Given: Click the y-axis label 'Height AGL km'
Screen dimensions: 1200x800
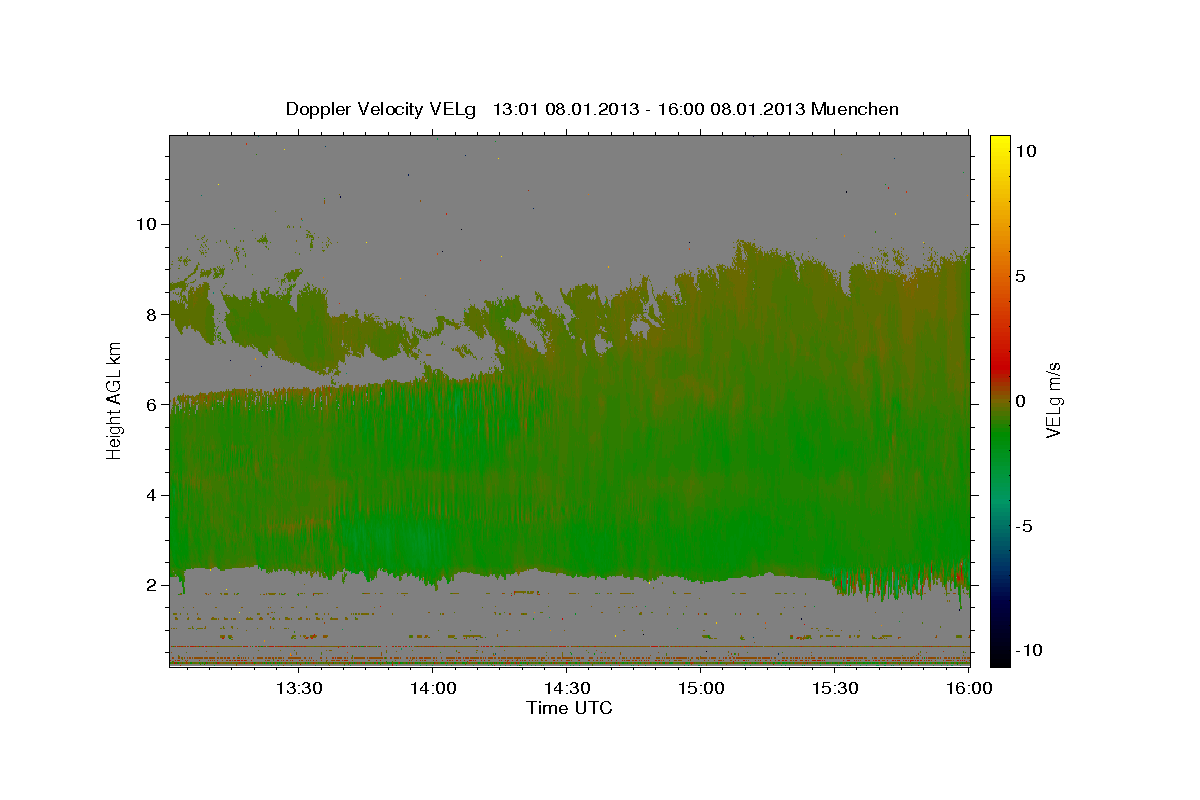Looking at the screenshot, I should point(114,401).
